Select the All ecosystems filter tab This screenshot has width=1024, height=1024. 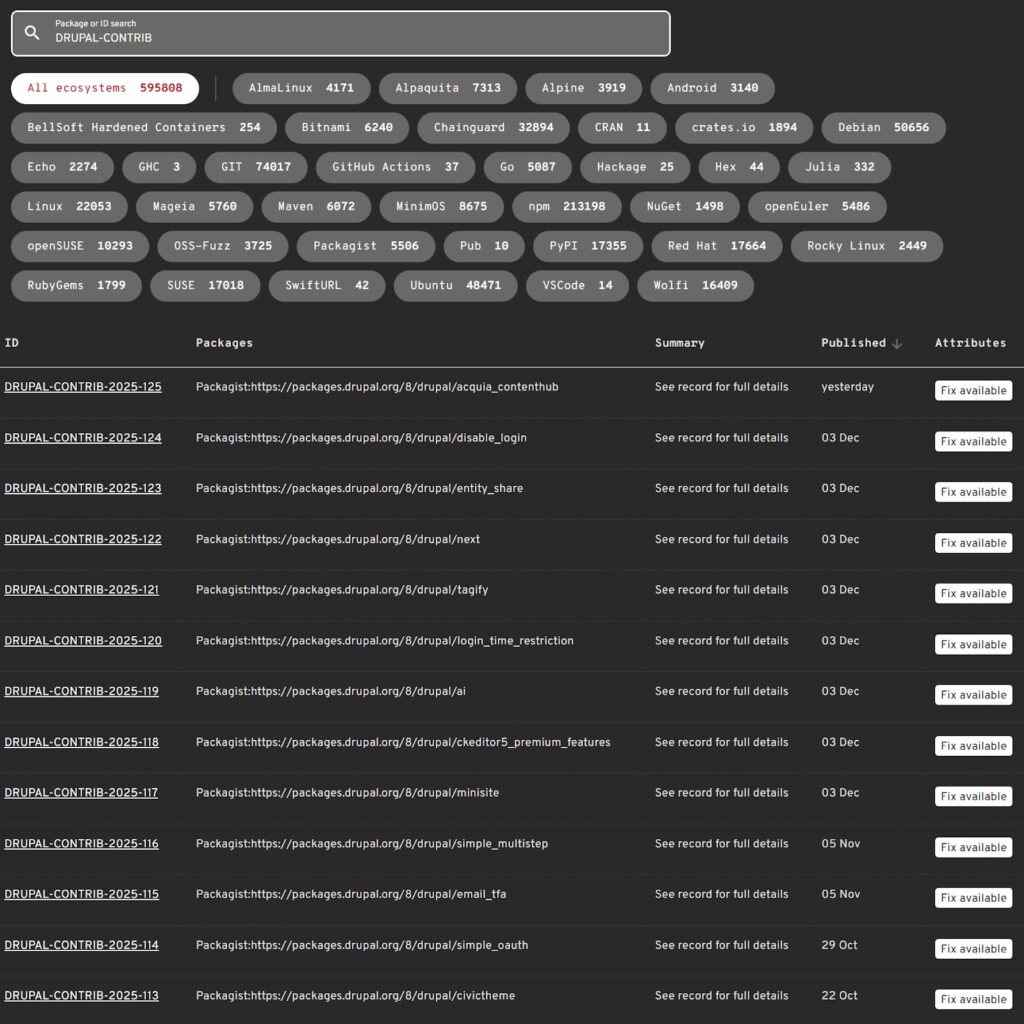(x=104, y=88)
